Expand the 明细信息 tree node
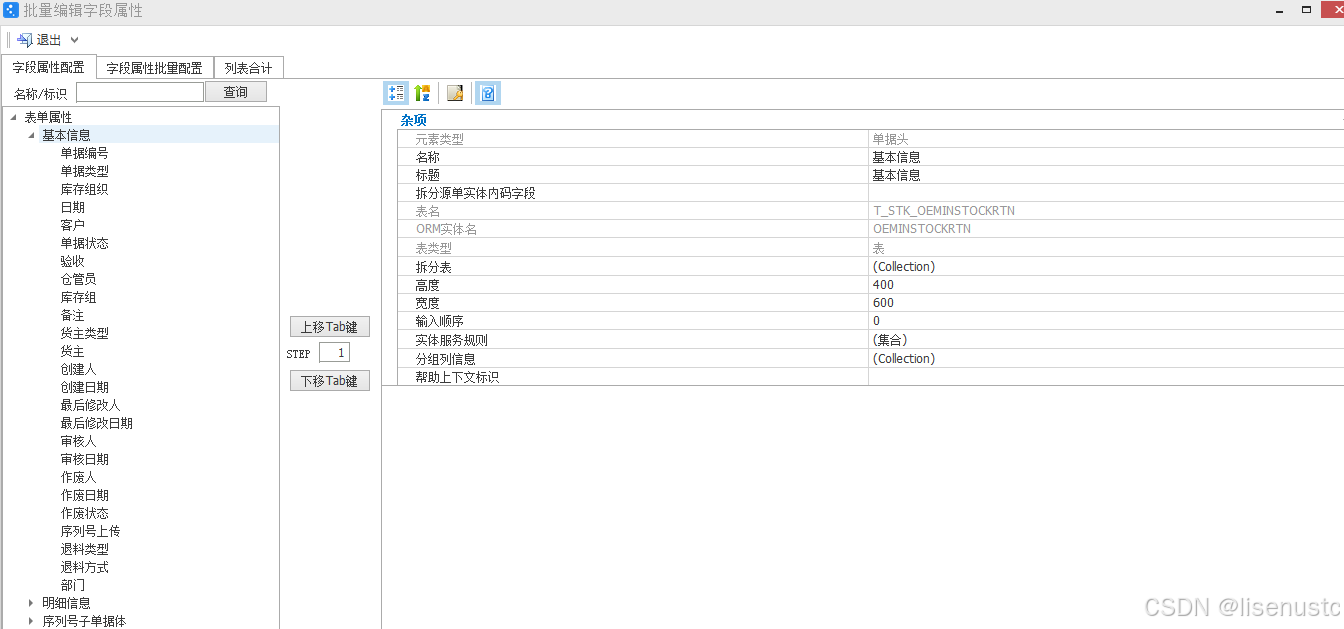 pos(31,603)
